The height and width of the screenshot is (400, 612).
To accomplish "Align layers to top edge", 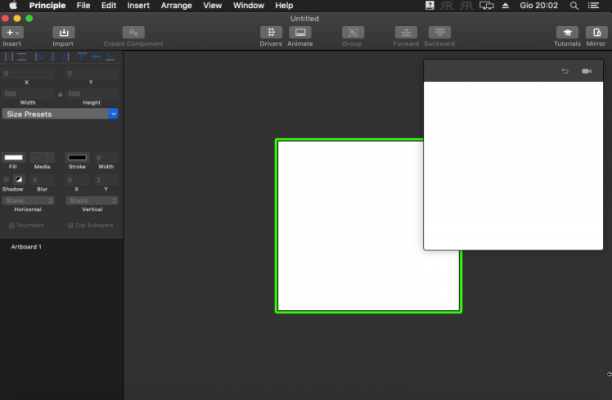I will (x=82, y=57).
